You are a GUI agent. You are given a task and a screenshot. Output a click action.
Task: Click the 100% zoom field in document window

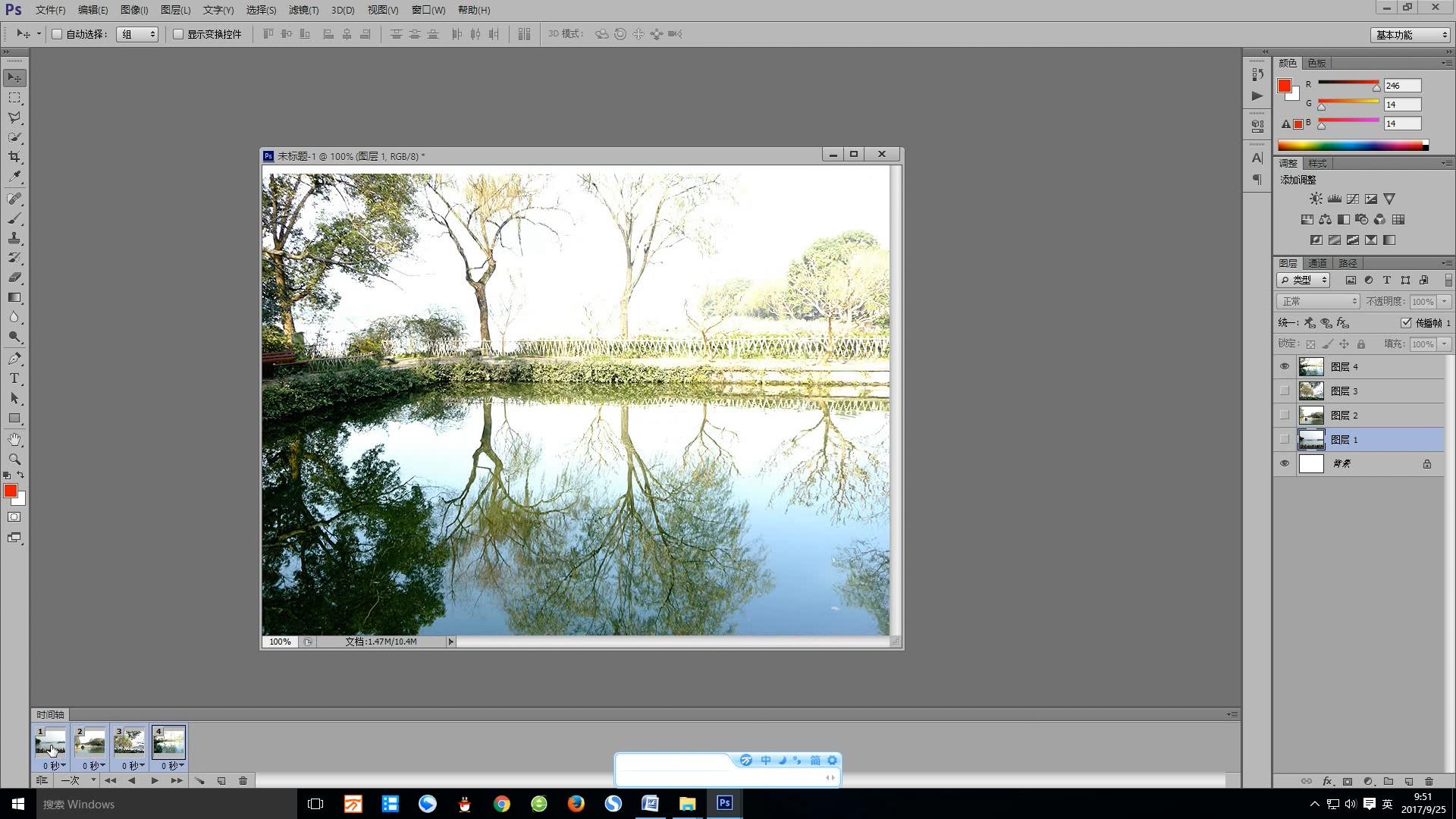280,642
